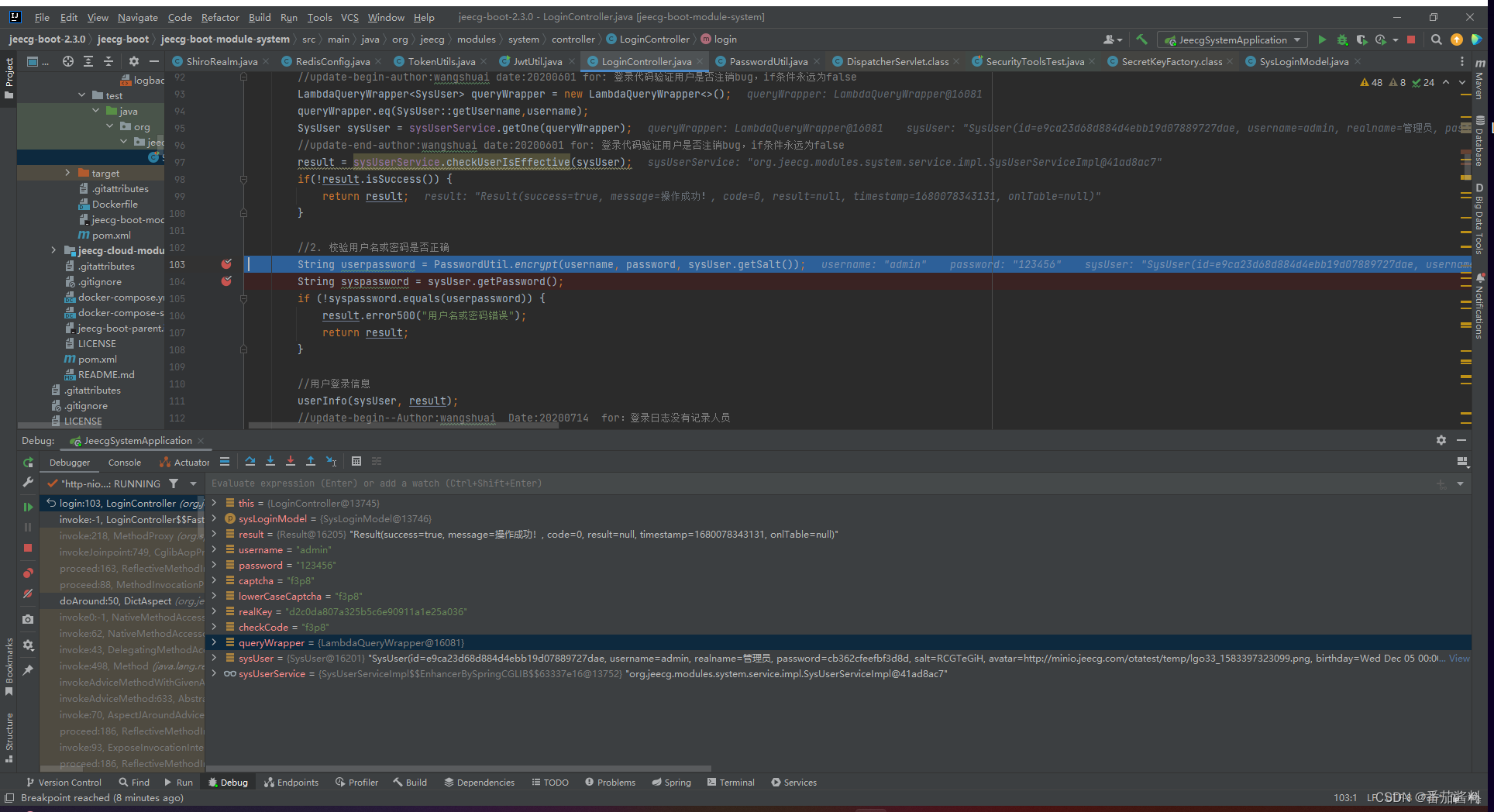
Task: Expand the jeecg-cloud-module folder
Action: (x=53, y=250)
